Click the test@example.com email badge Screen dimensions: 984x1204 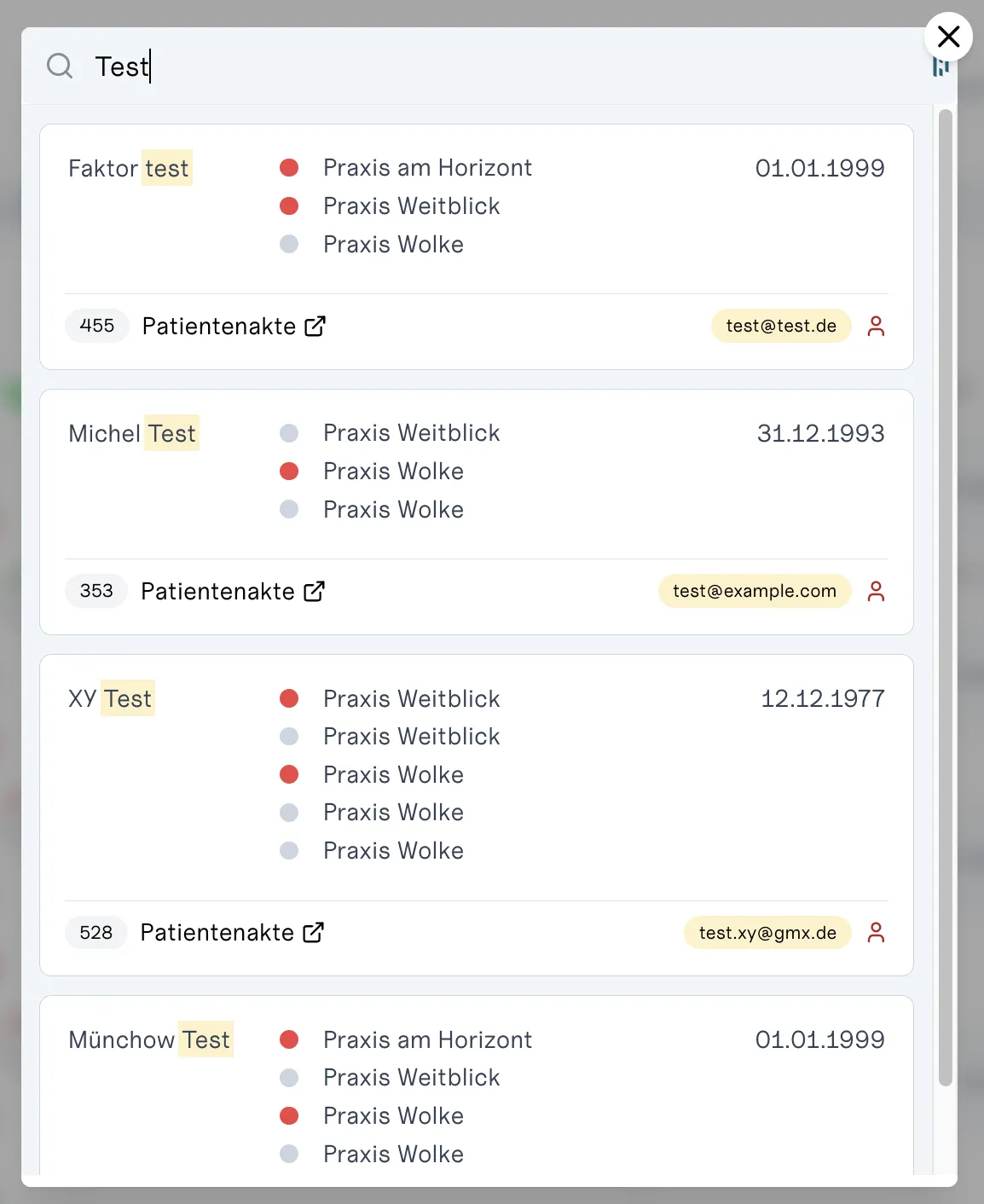point(755,591)
